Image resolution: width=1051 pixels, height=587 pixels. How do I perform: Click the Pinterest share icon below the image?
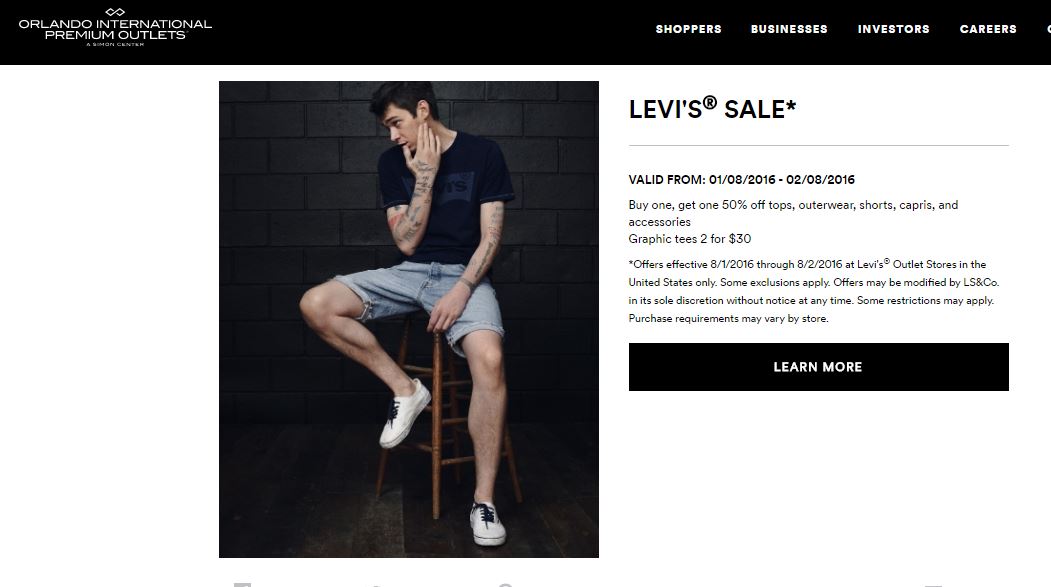click(505, 585)
